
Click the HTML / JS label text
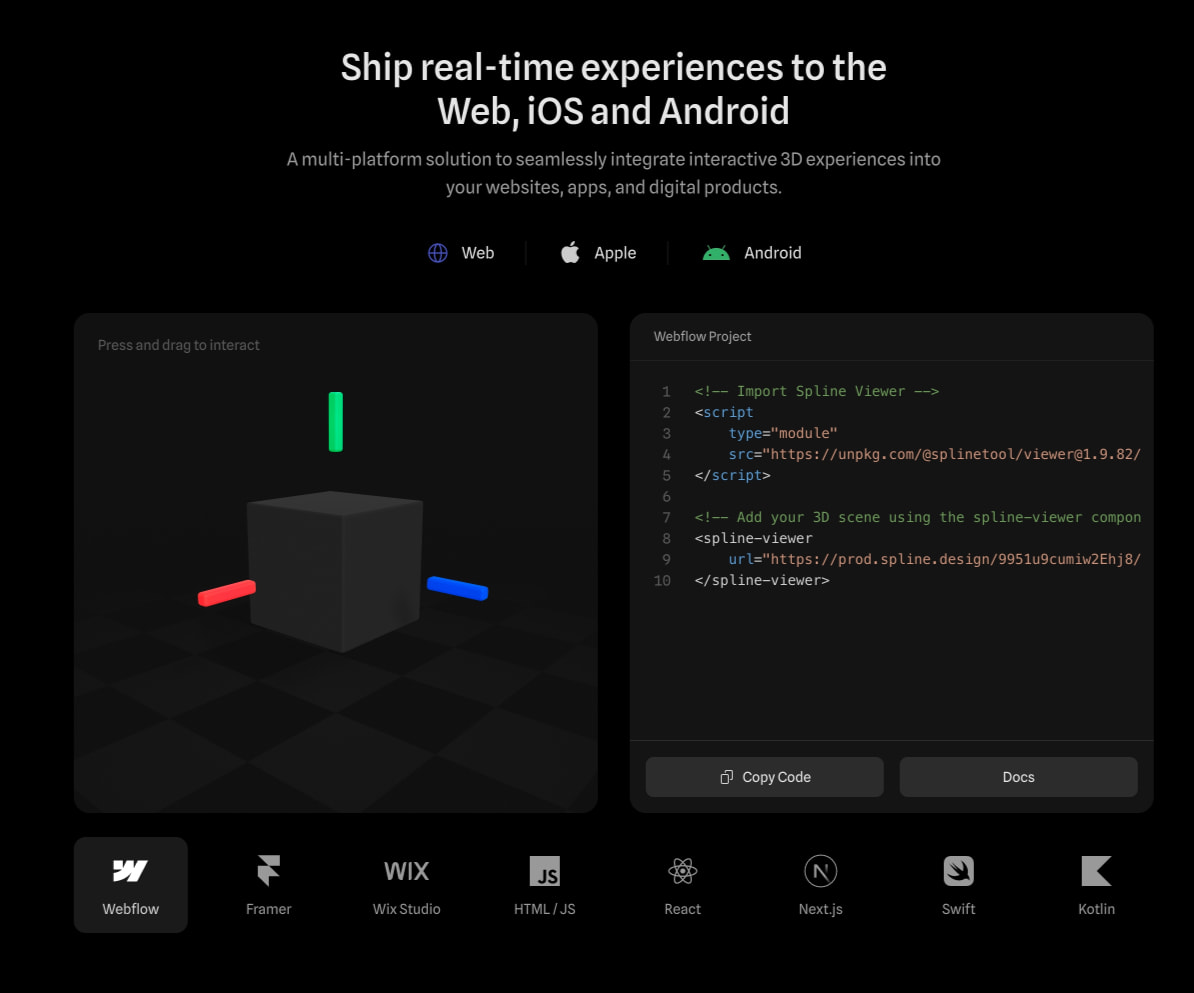click(x=544, y=909)
